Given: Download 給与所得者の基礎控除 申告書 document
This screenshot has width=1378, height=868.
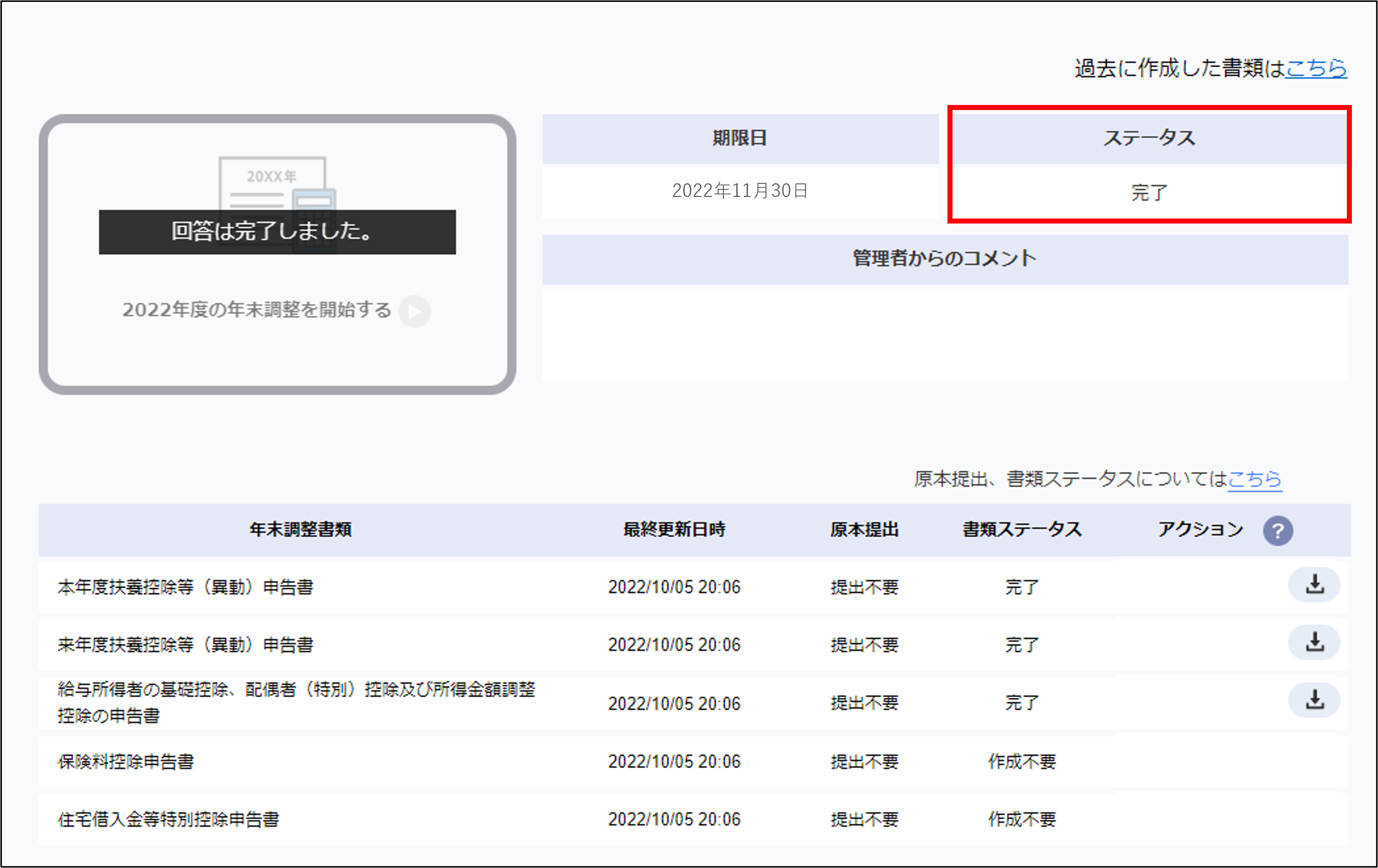Looking at the screenshot, I should (1314, 700).
